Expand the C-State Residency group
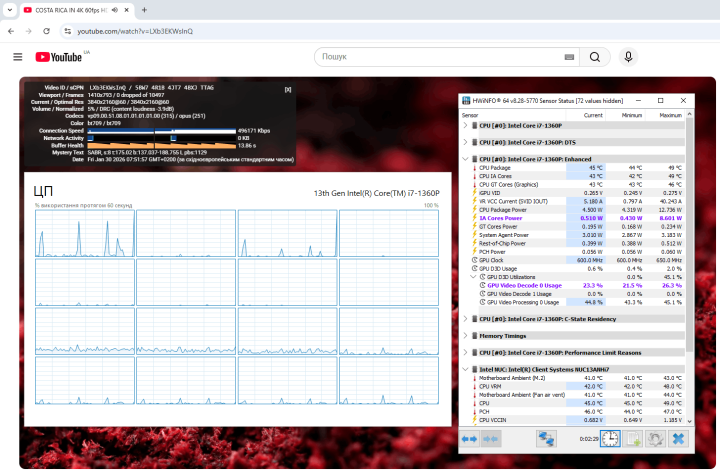Viewport: 720px width, 473px height. pos(465,319)
